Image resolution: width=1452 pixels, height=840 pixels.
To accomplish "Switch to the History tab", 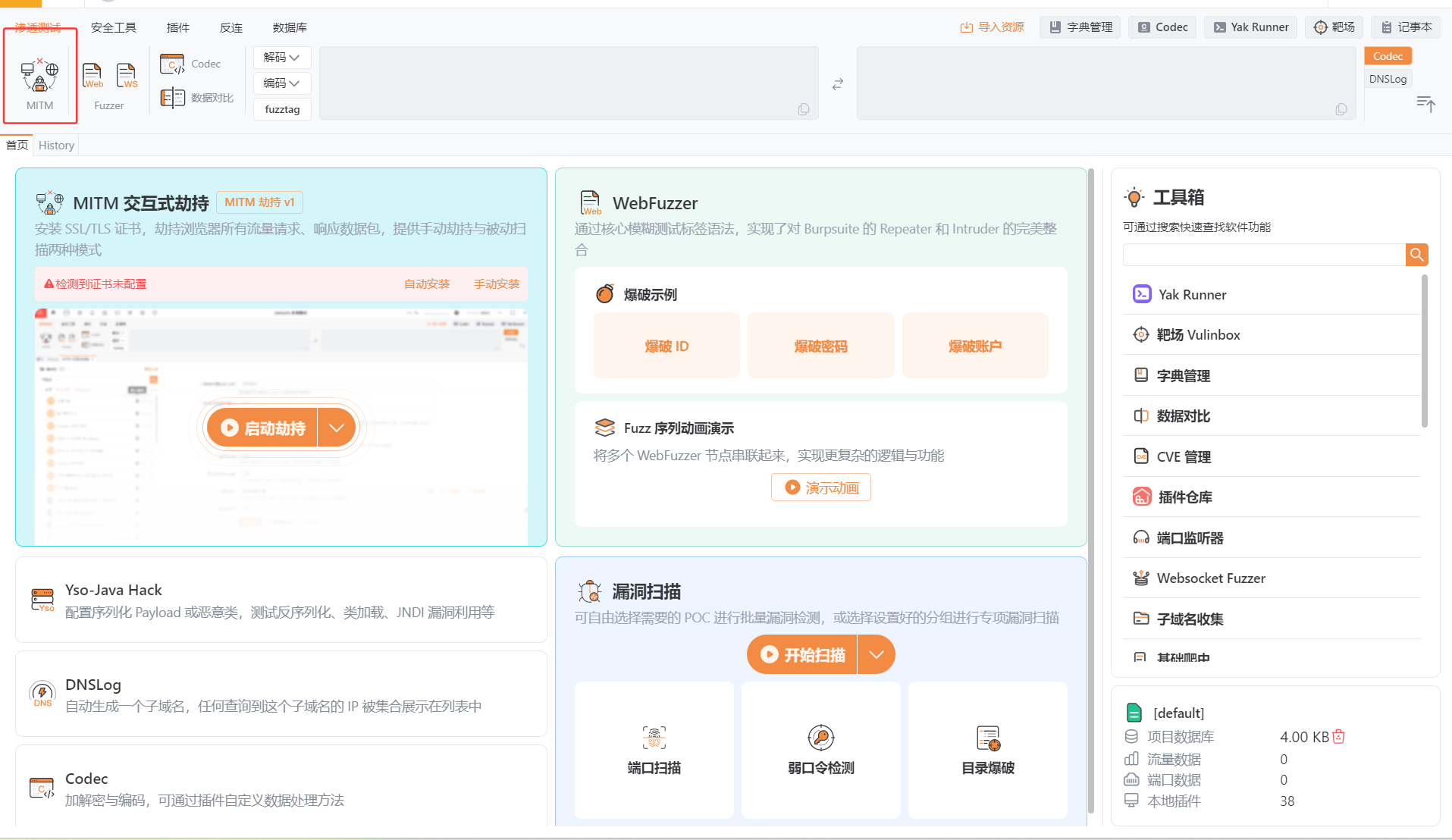I will (56, 146).
